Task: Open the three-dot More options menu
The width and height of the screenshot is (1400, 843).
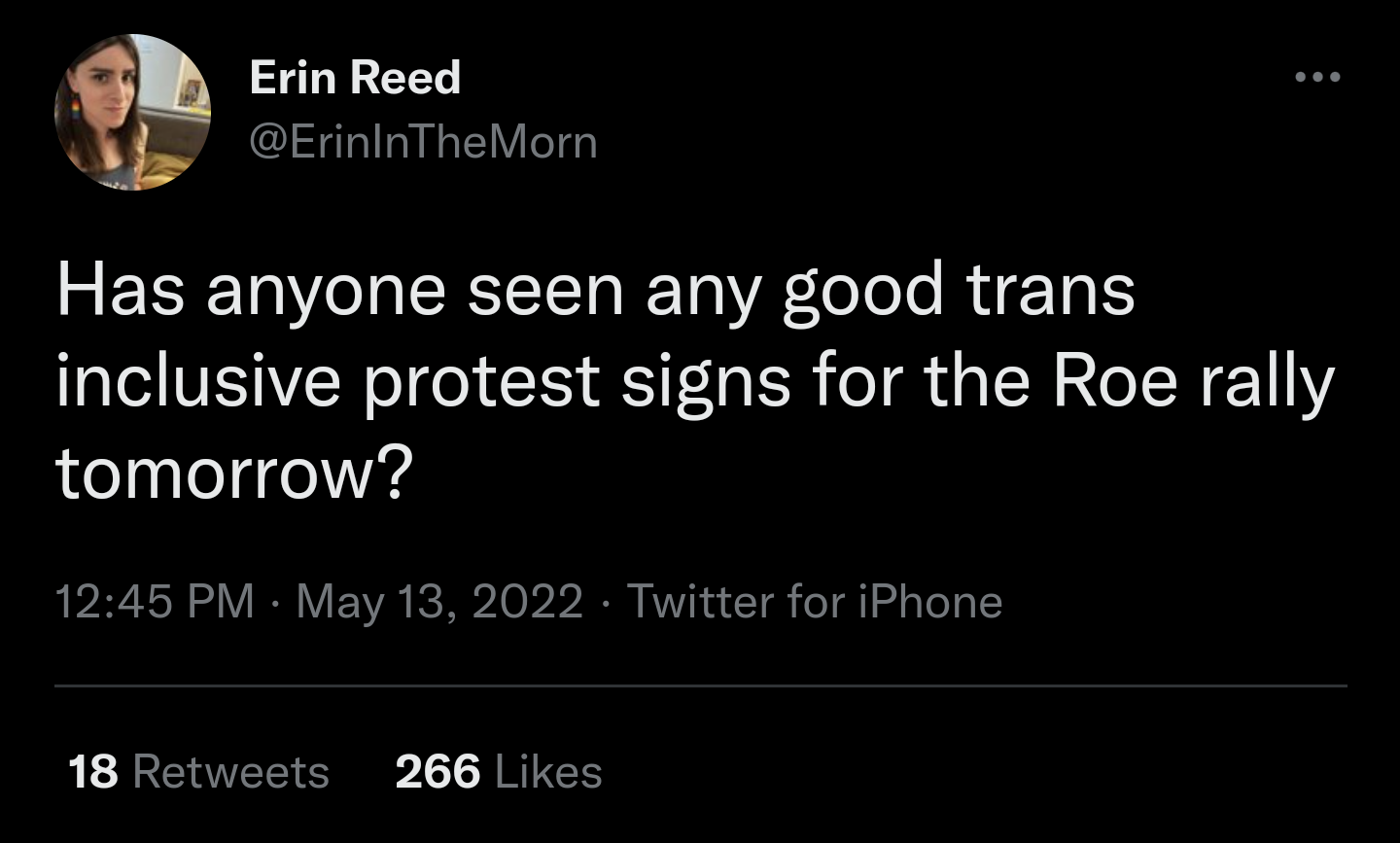Action: [x=1317, y=77]
